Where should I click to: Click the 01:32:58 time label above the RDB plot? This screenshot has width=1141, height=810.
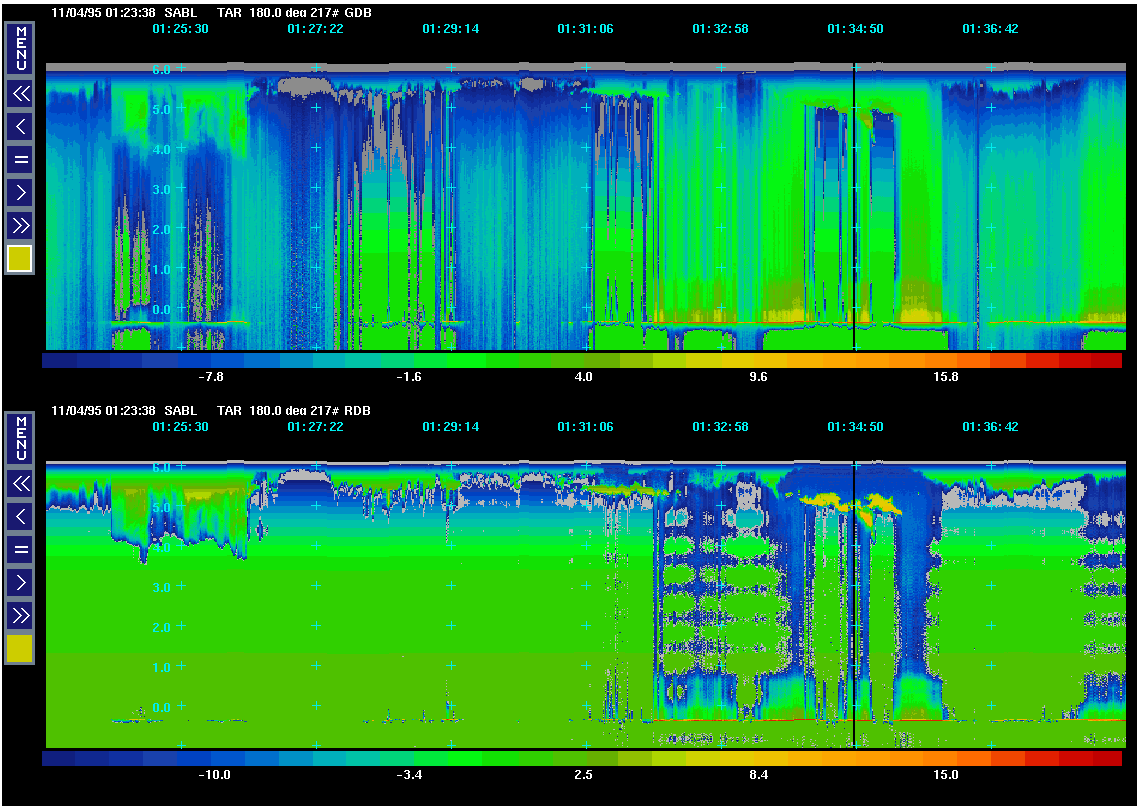(720, 427)
